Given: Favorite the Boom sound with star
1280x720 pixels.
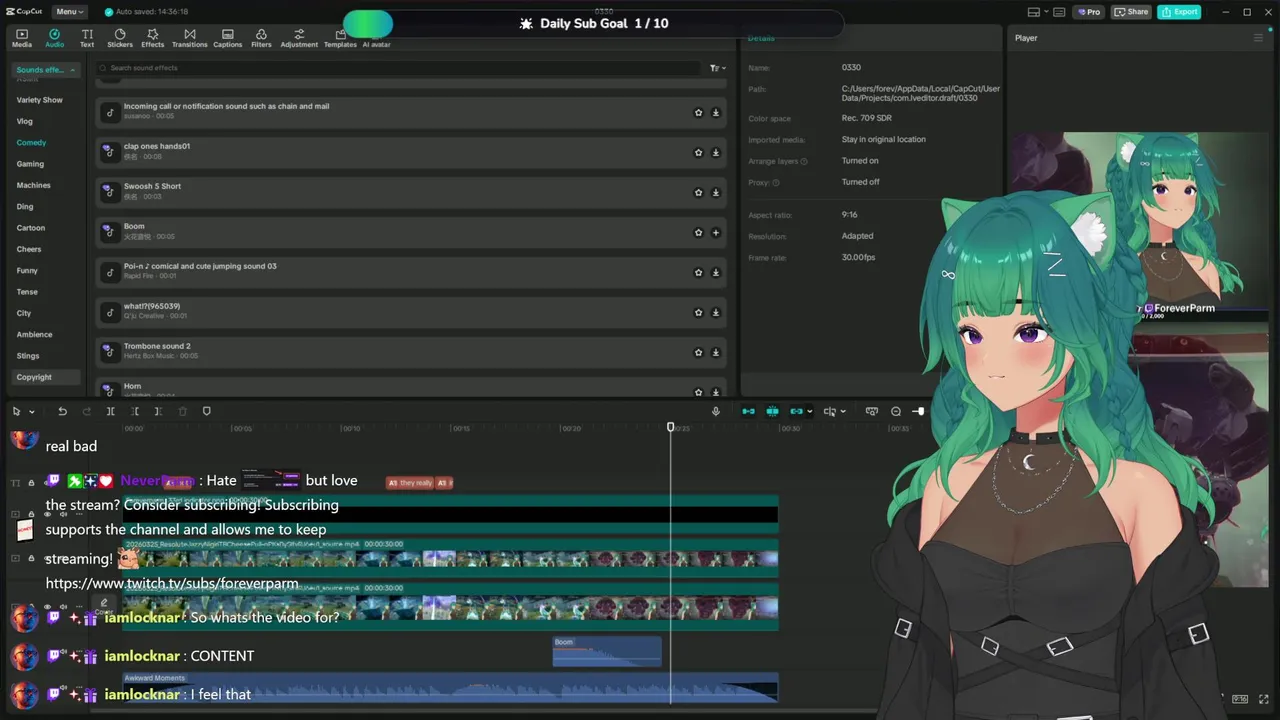Looking at the screenshot, I should click(x=698, y=233).
